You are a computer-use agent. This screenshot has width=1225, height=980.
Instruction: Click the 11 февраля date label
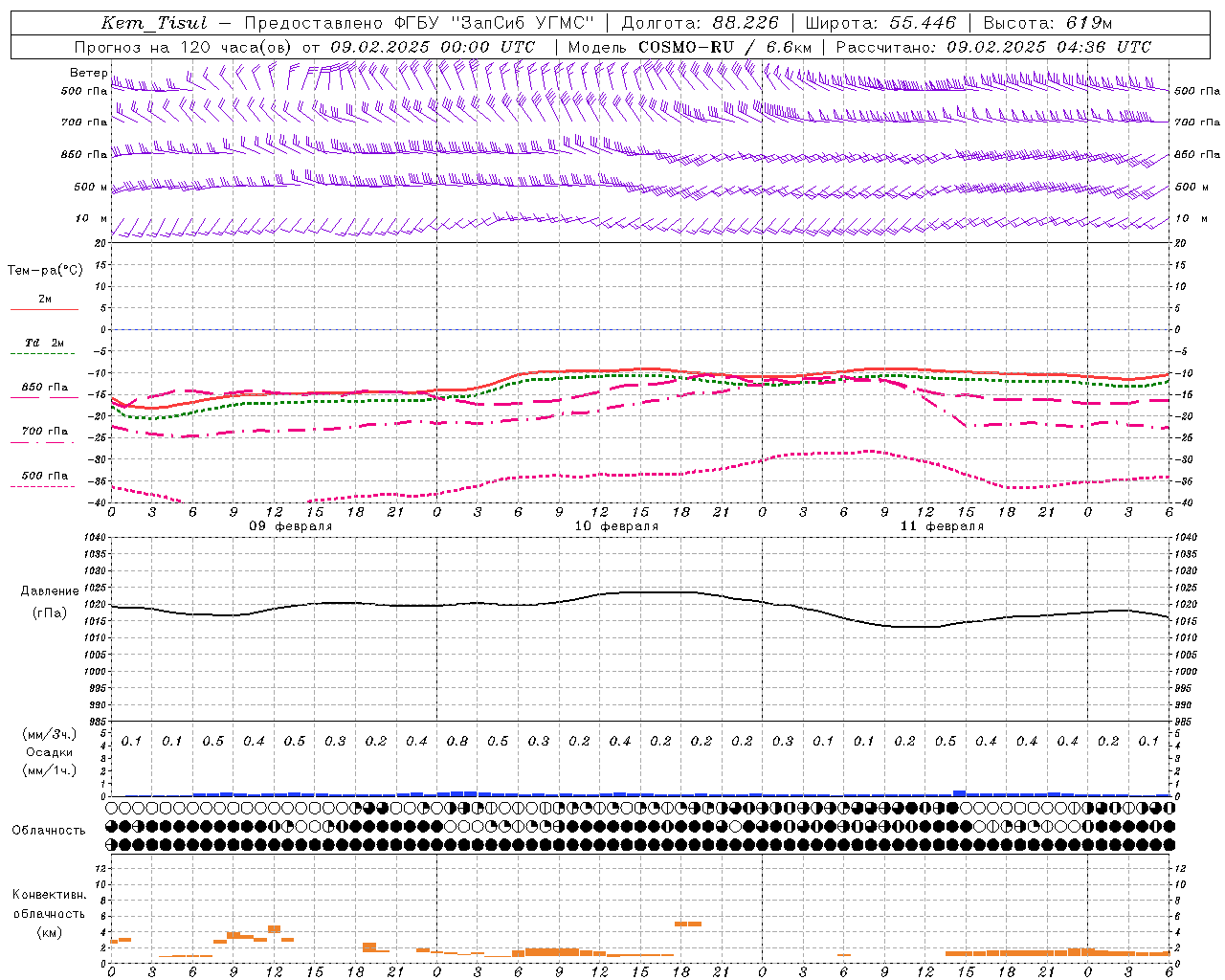tap(942, 526)
